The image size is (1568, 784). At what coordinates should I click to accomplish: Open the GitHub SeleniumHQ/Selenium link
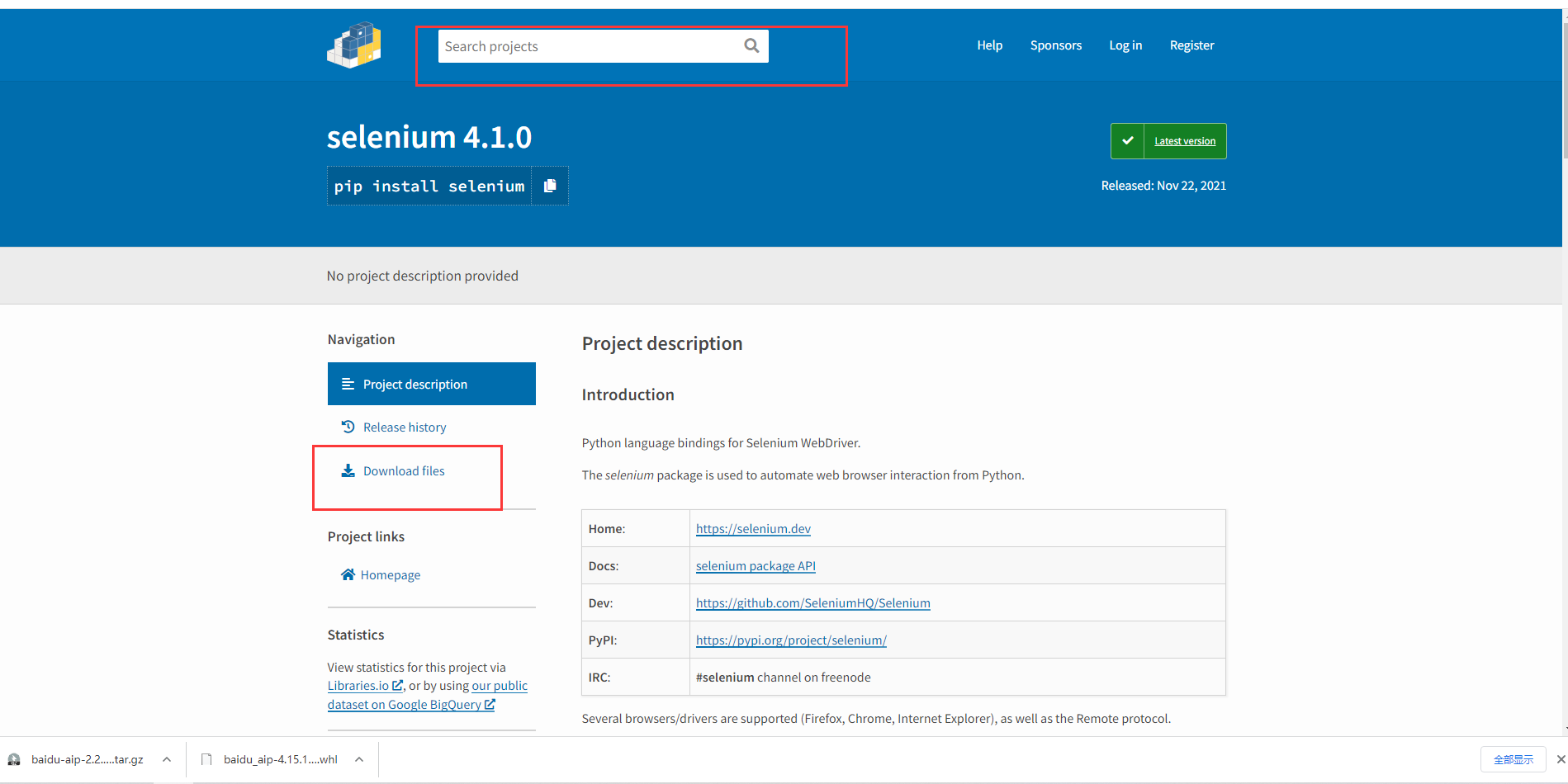click(813, 602)
